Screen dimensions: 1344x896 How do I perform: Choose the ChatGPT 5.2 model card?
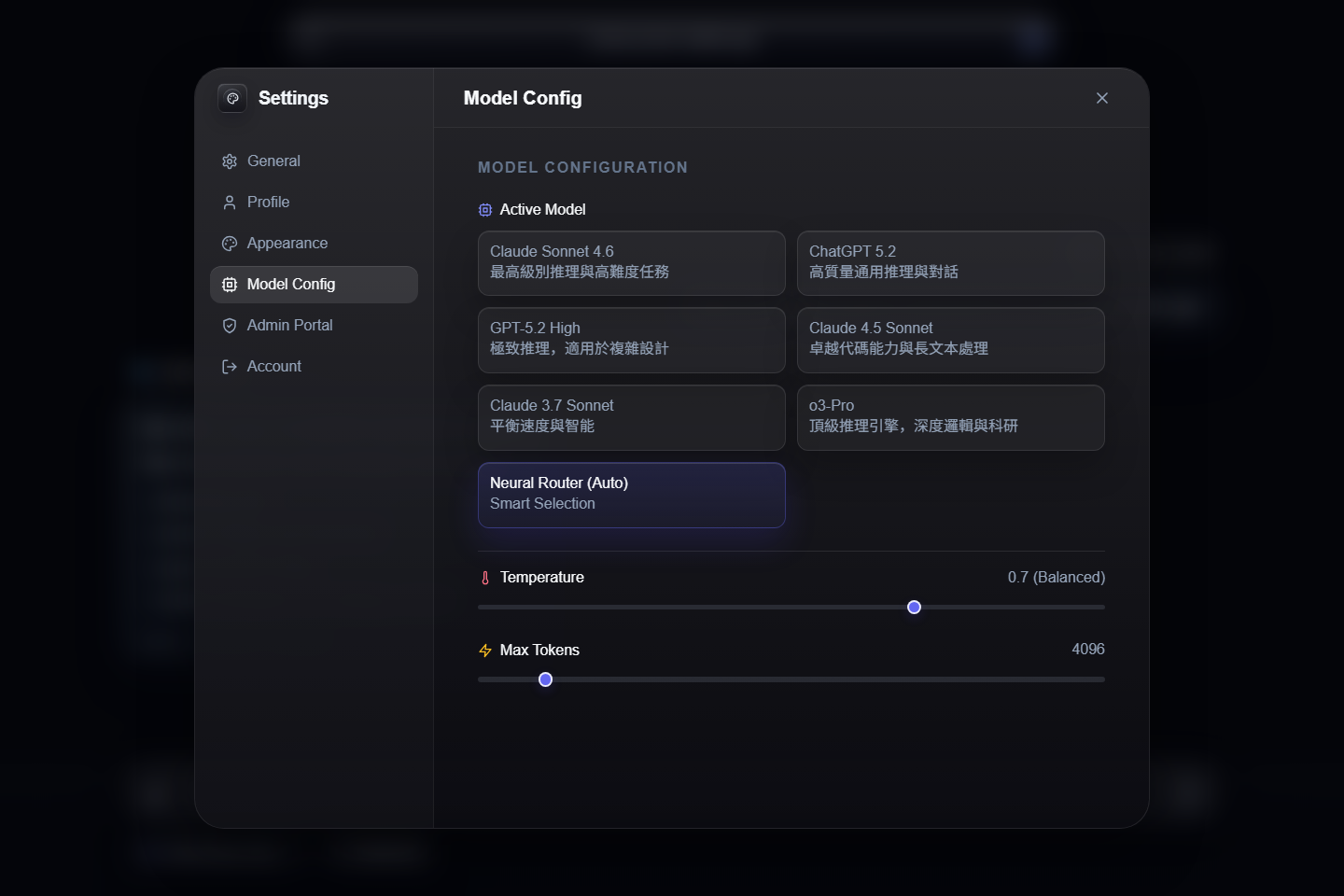pos(951,263)
